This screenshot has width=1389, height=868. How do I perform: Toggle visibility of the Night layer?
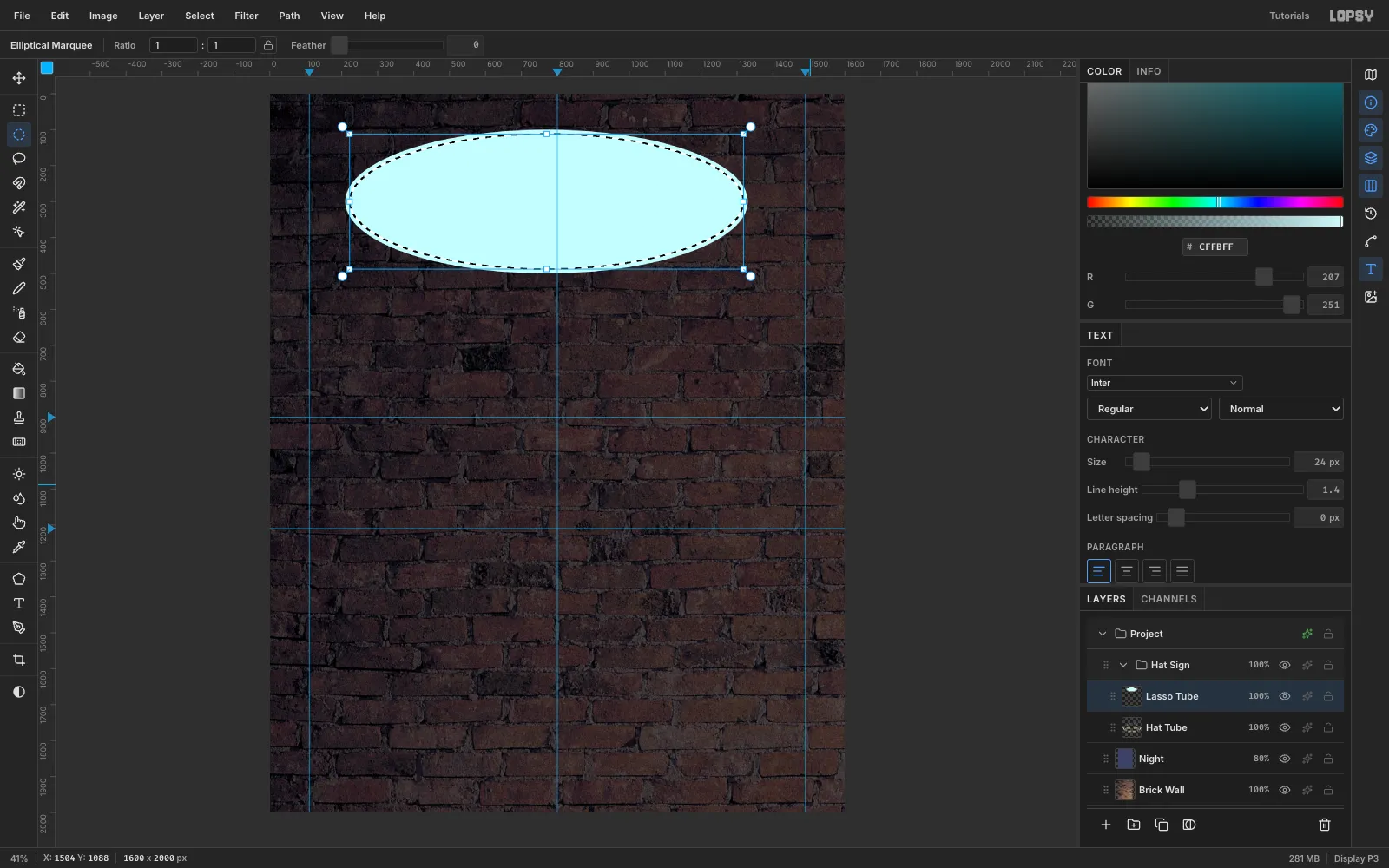(x=1285, y=759)
